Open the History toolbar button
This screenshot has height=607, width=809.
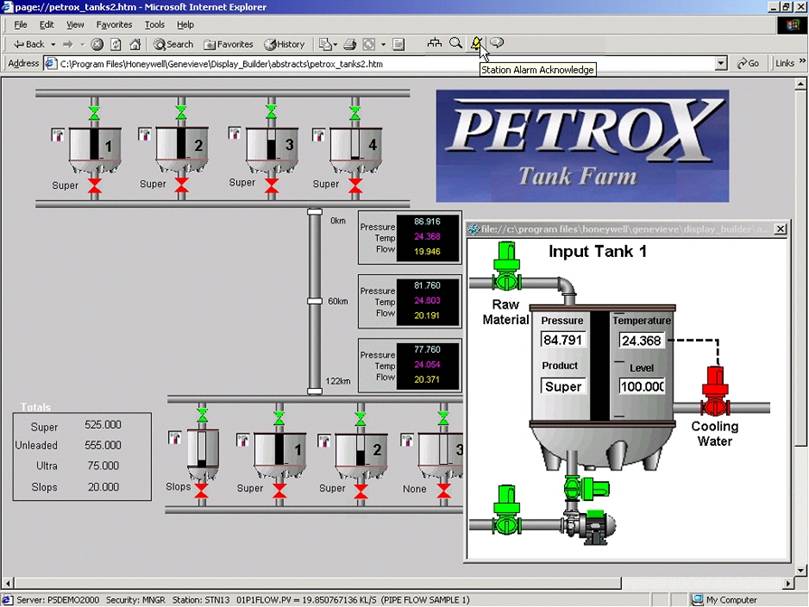[285, 44]
